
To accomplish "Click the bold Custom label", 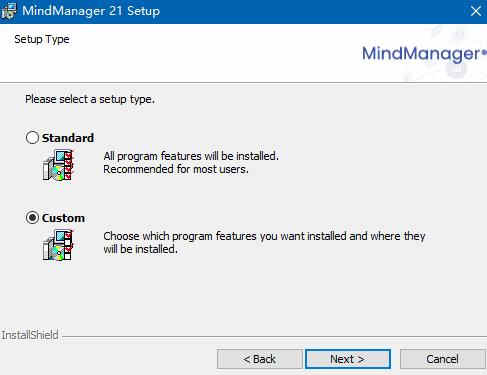I will [63, 218].
